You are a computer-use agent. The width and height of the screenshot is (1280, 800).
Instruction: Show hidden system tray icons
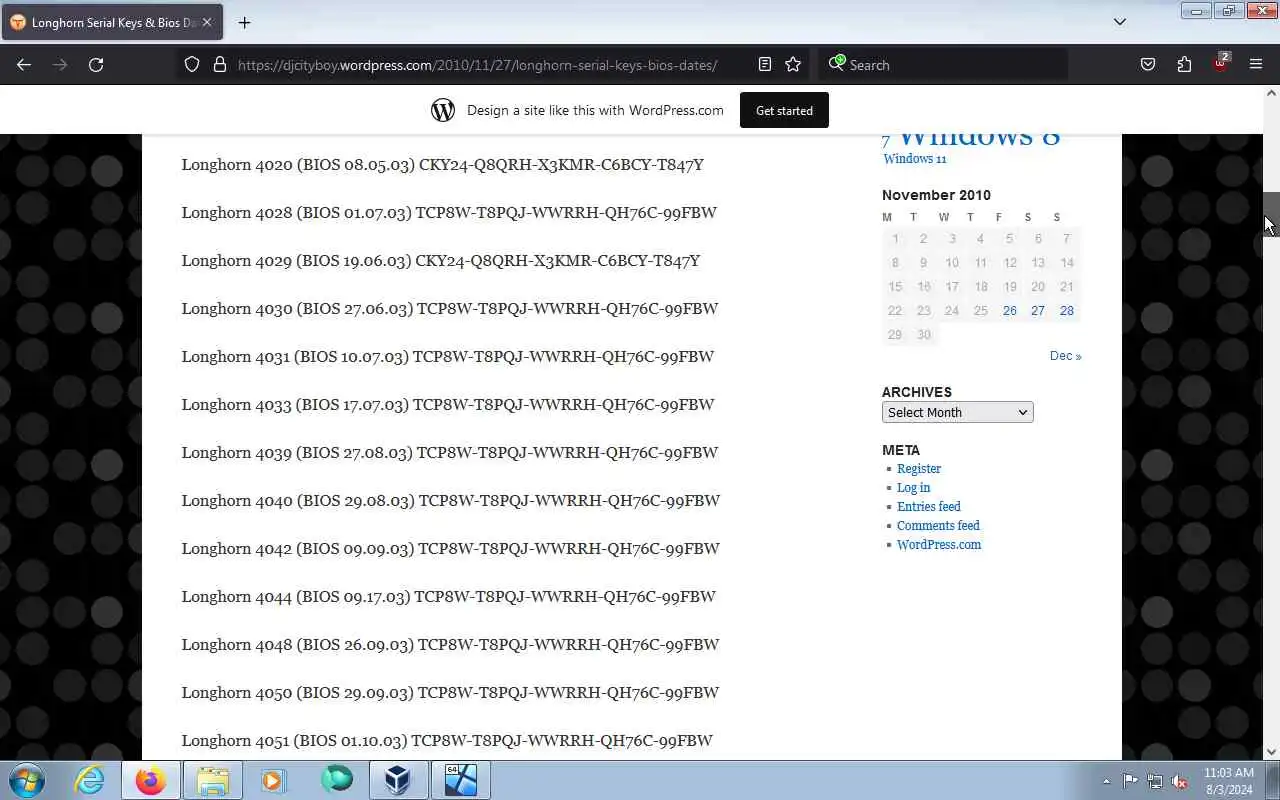pyautogui.click(x=1106, y=781)
